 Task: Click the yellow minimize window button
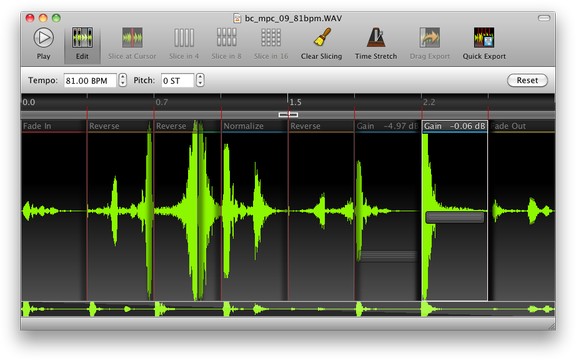point(43,18)
